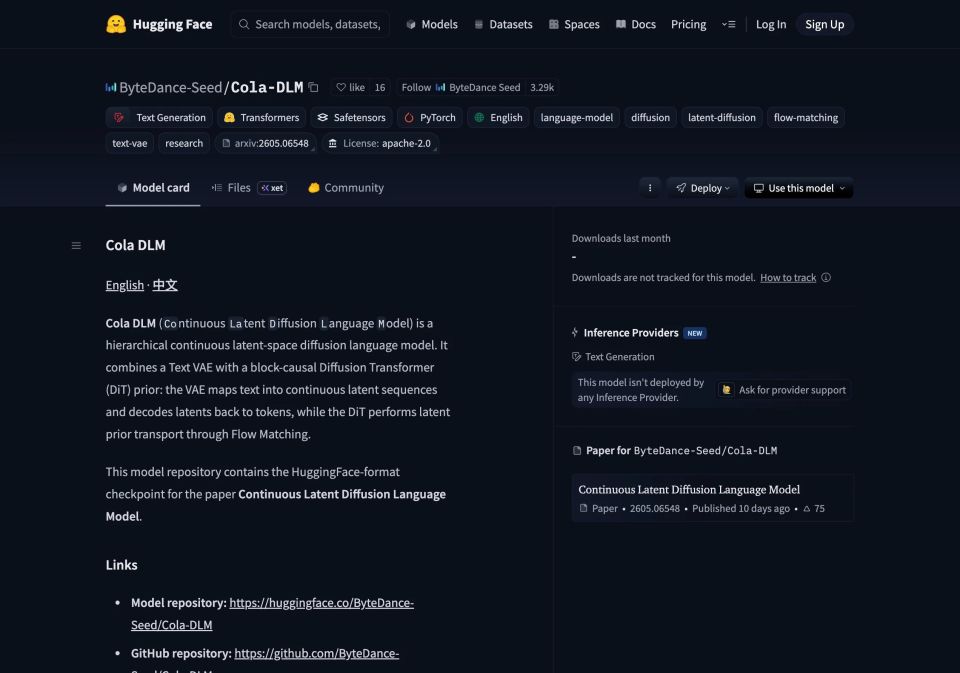This screenshot has height=673, width=960.
Task: Click the search magnifier icon
Action: 244,24
